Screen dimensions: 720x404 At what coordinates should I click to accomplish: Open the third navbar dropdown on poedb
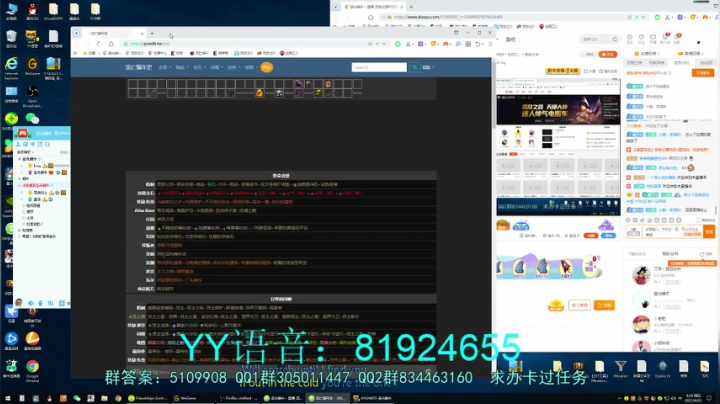[199, 67]
